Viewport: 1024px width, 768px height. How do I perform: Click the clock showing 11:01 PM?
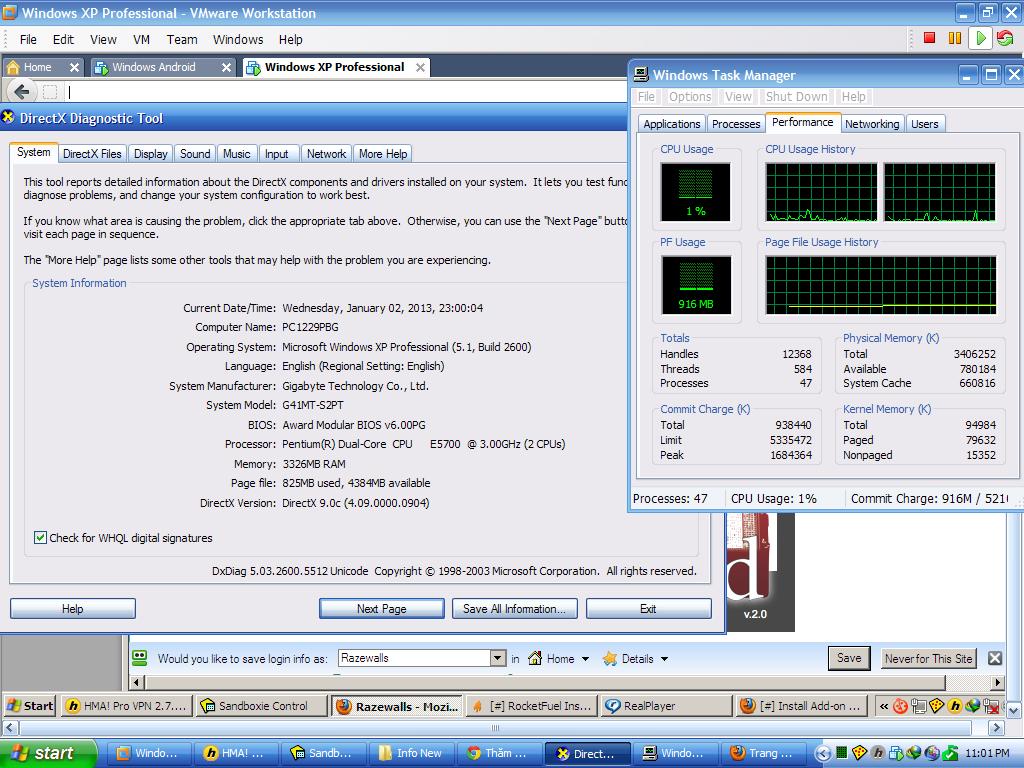(987, 753)
